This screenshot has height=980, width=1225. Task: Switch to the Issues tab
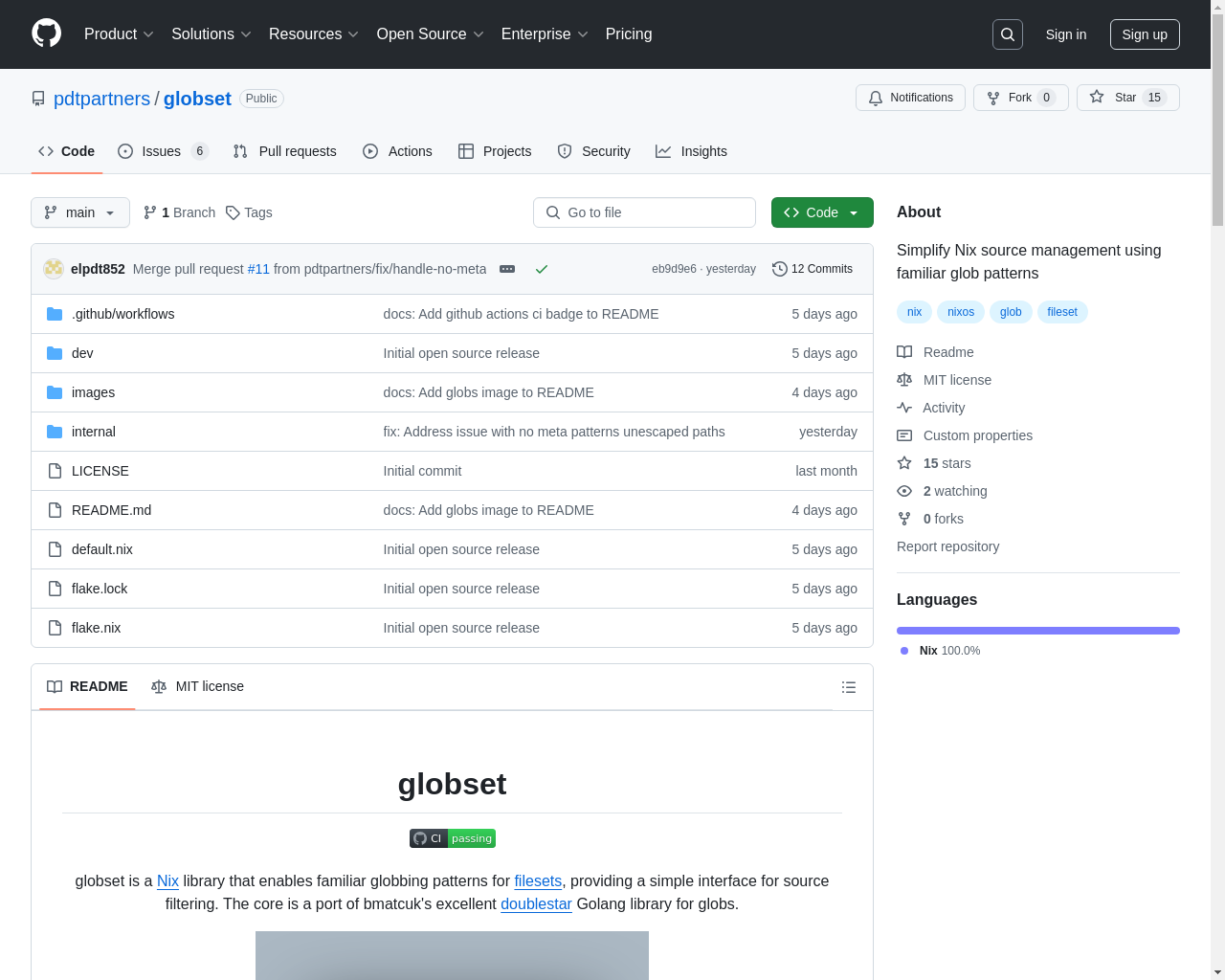point(163,151)
